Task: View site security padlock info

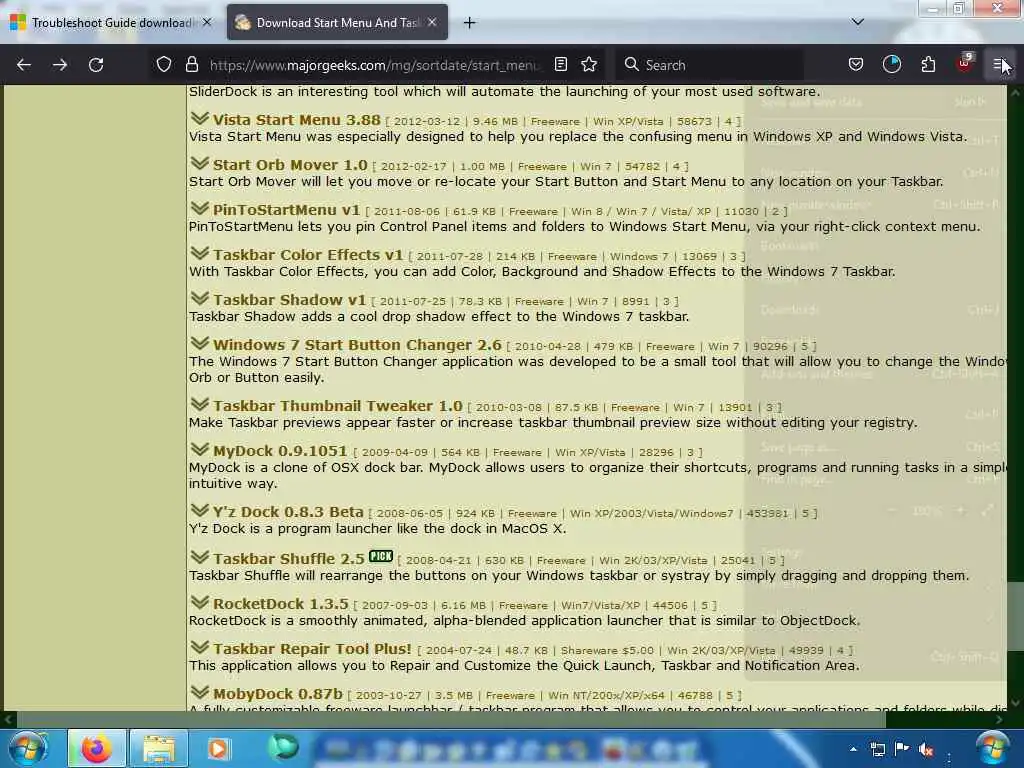Action: (191, 65)
